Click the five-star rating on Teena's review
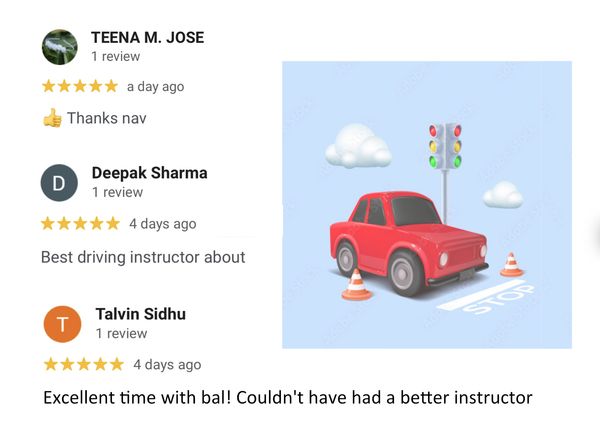Screen dimensions: 600x439 click(80, 86)
